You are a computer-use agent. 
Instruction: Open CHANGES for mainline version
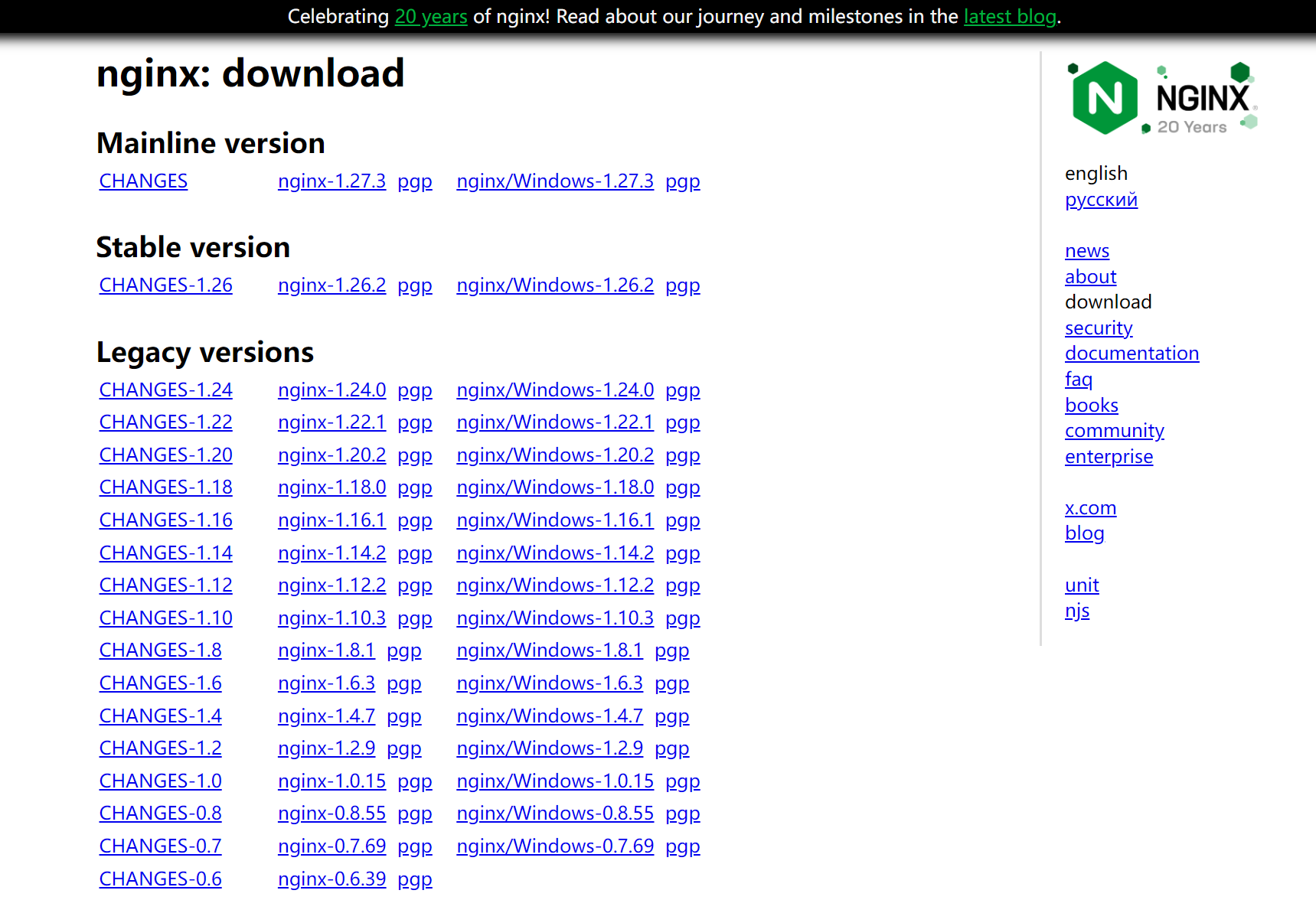pyautogui.click(x=142, y=181)
